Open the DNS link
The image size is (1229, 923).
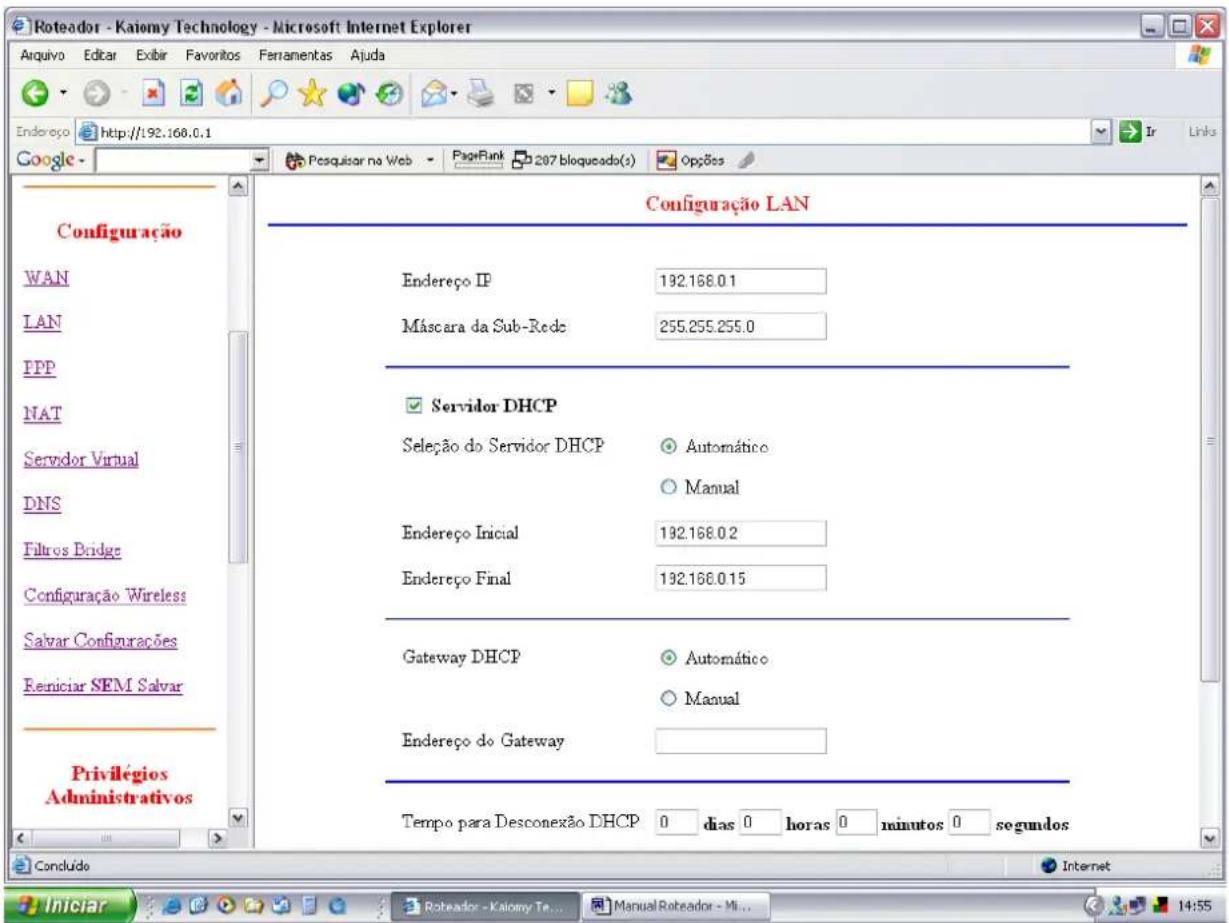[42, 506]
